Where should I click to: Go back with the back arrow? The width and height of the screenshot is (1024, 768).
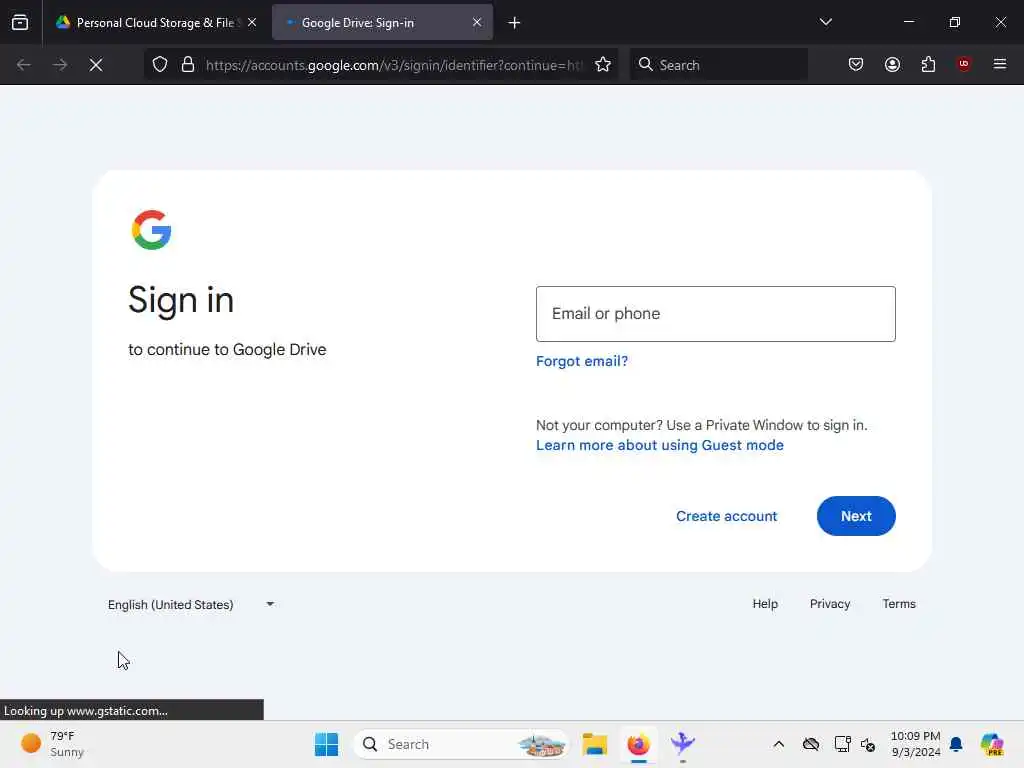[24, 65]
